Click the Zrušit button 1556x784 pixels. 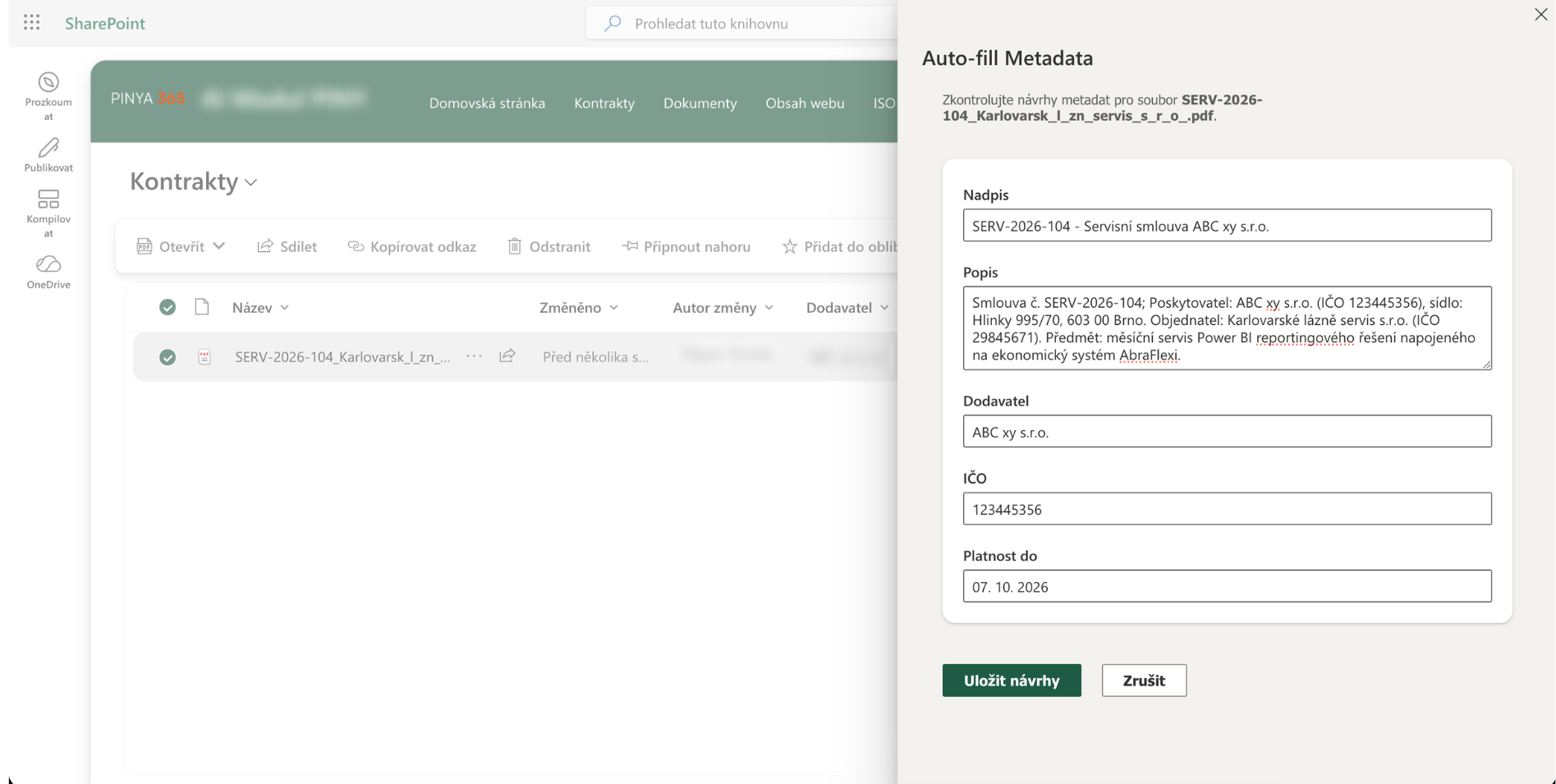(x=1144, y=681)
